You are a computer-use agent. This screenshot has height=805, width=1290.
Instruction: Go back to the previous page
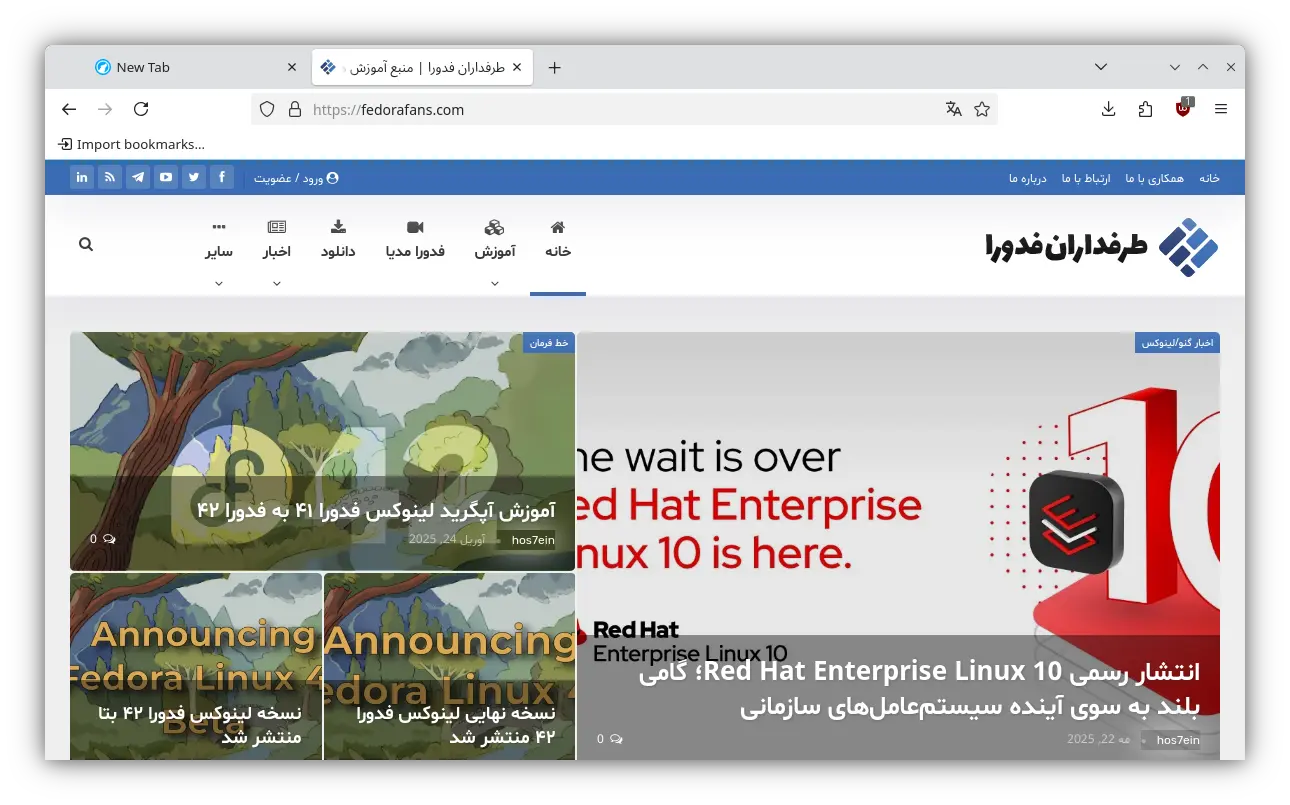[x=69, y=109]
